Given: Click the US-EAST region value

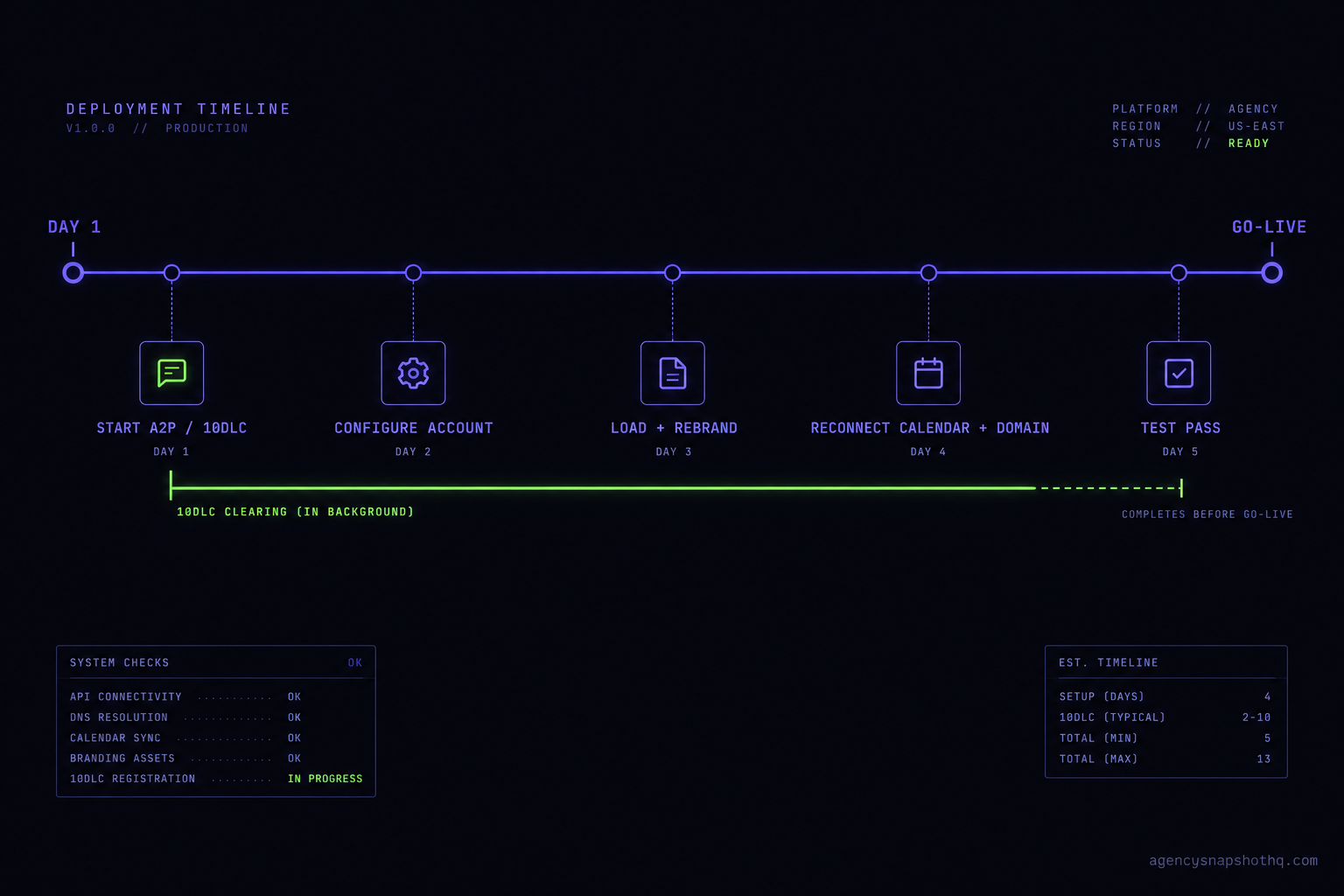Looking at the screenshot, I should coord(1256,126).
